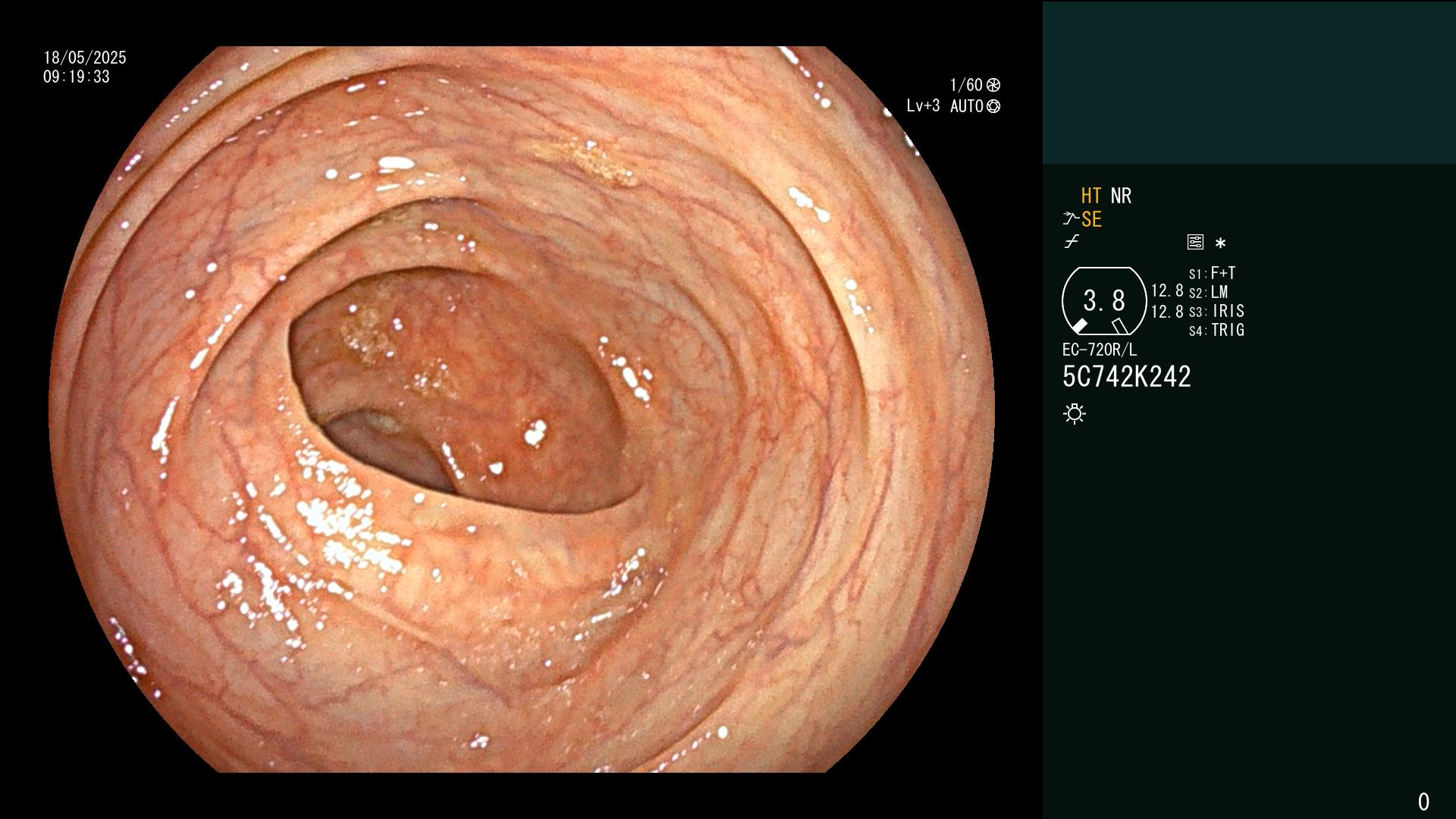Click the S4 TRIG switch assignment
1456x819 pixels.
click(1216, 330)
